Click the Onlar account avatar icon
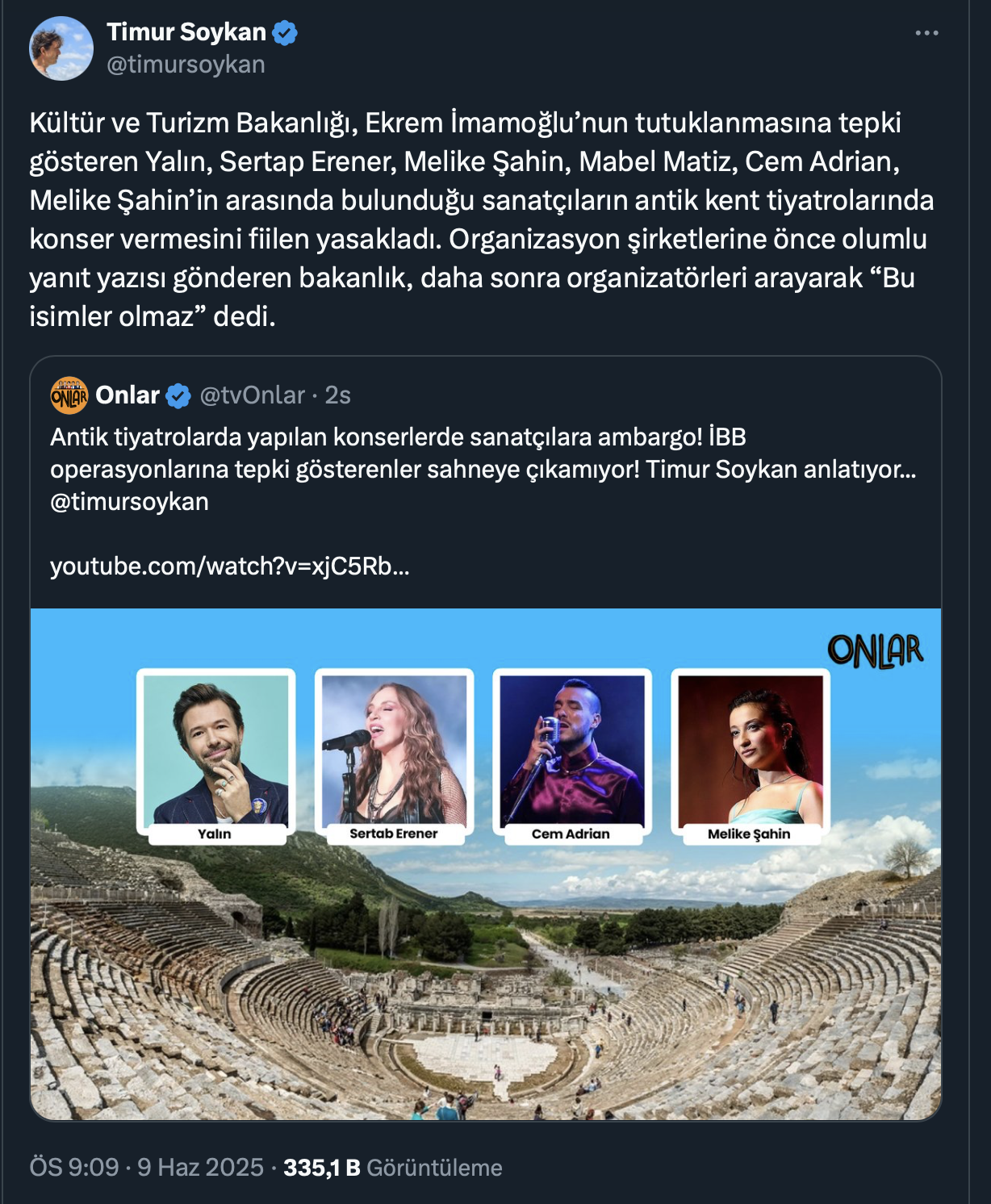 69,395
